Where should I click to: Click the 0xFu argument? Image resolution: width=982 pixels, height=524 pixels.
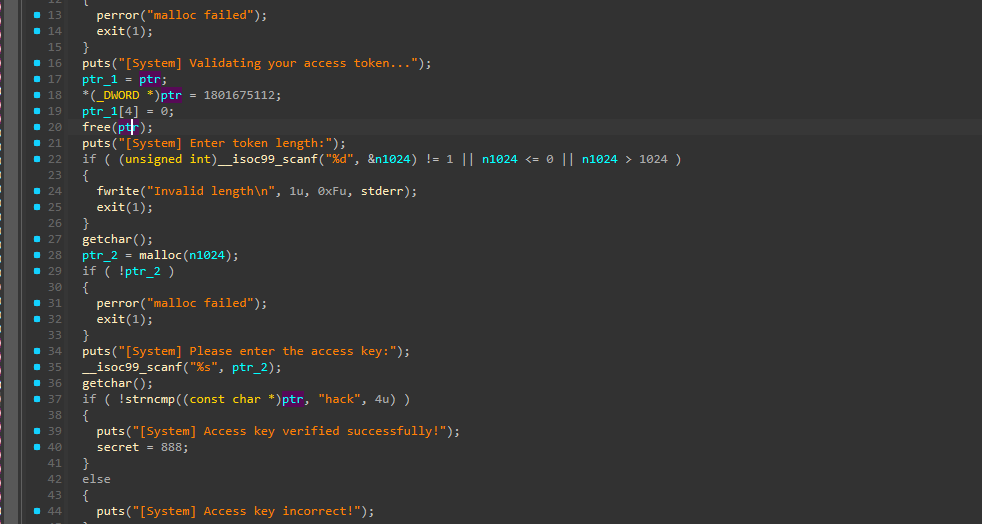[333, 191]
